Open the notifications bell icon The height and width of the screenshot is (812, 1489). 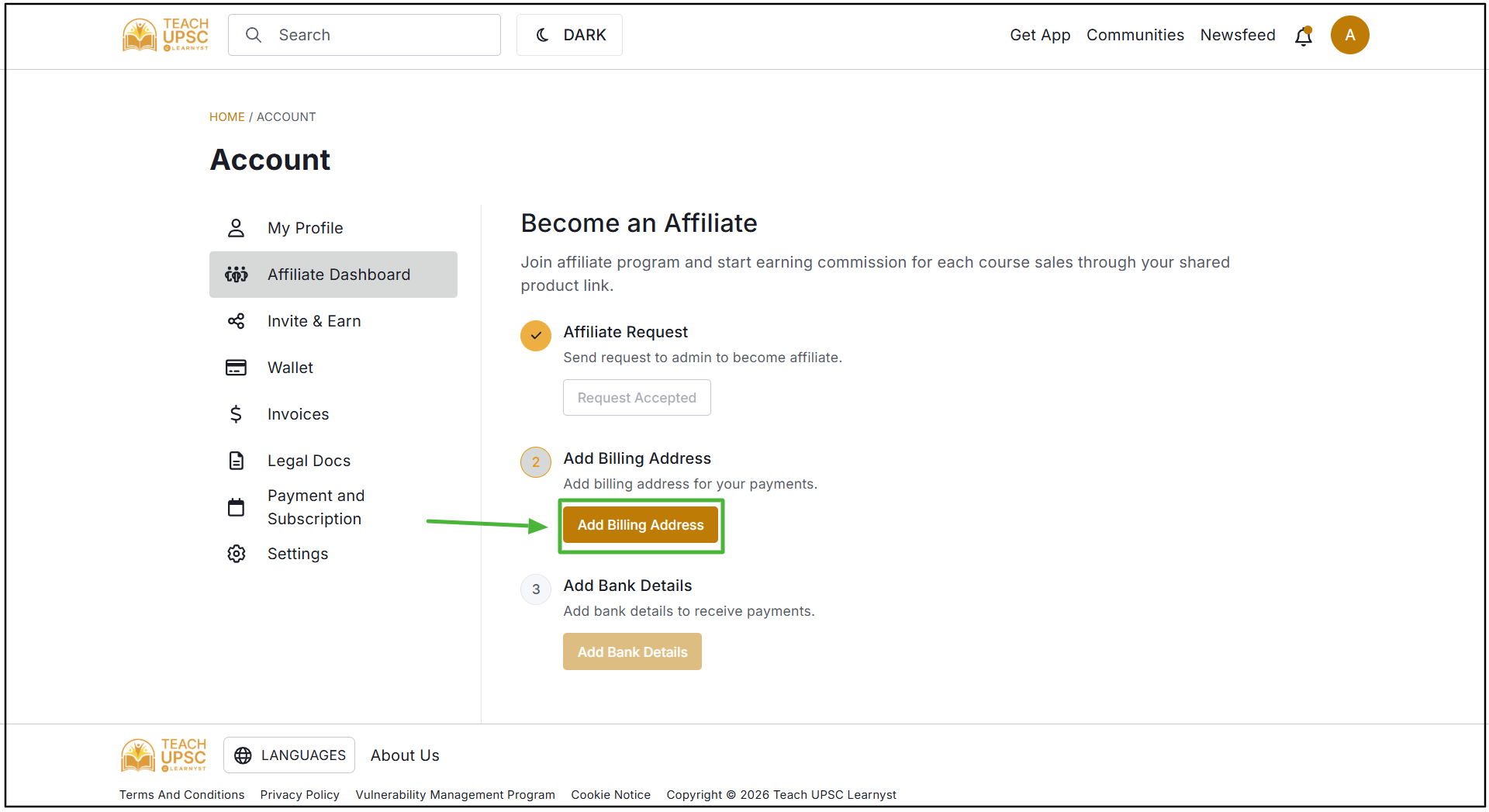1304,36
